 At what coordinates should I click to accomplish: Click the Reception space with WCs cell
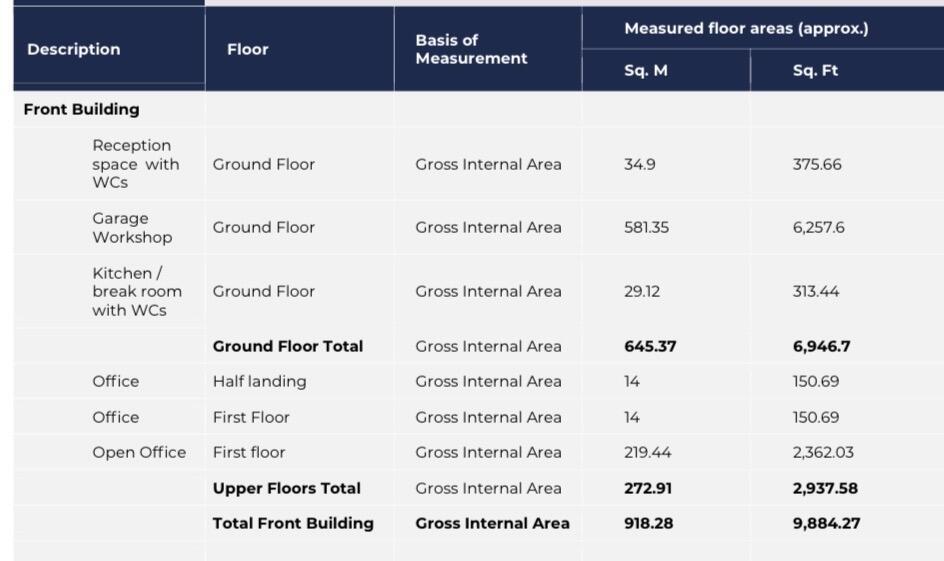pyautogui.click(x=136, y=164)
